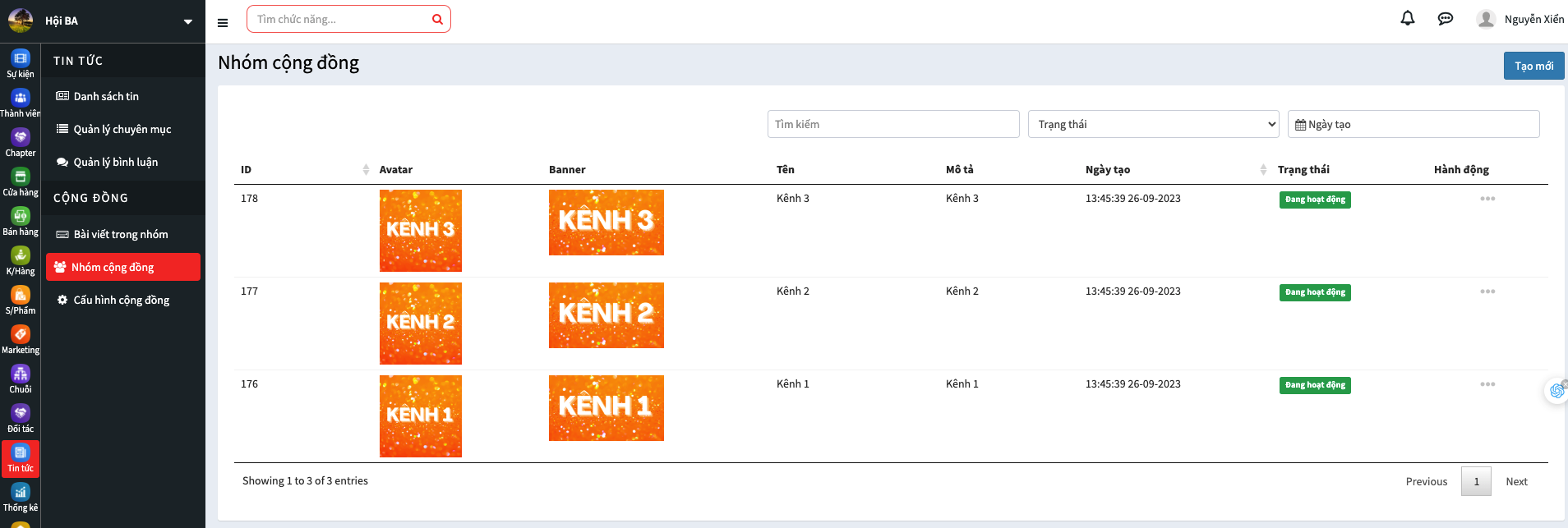Viewport: 1568px width, 528px height.
Task: Expand the Hội BA organization dropdown
Action: (187, 21)
